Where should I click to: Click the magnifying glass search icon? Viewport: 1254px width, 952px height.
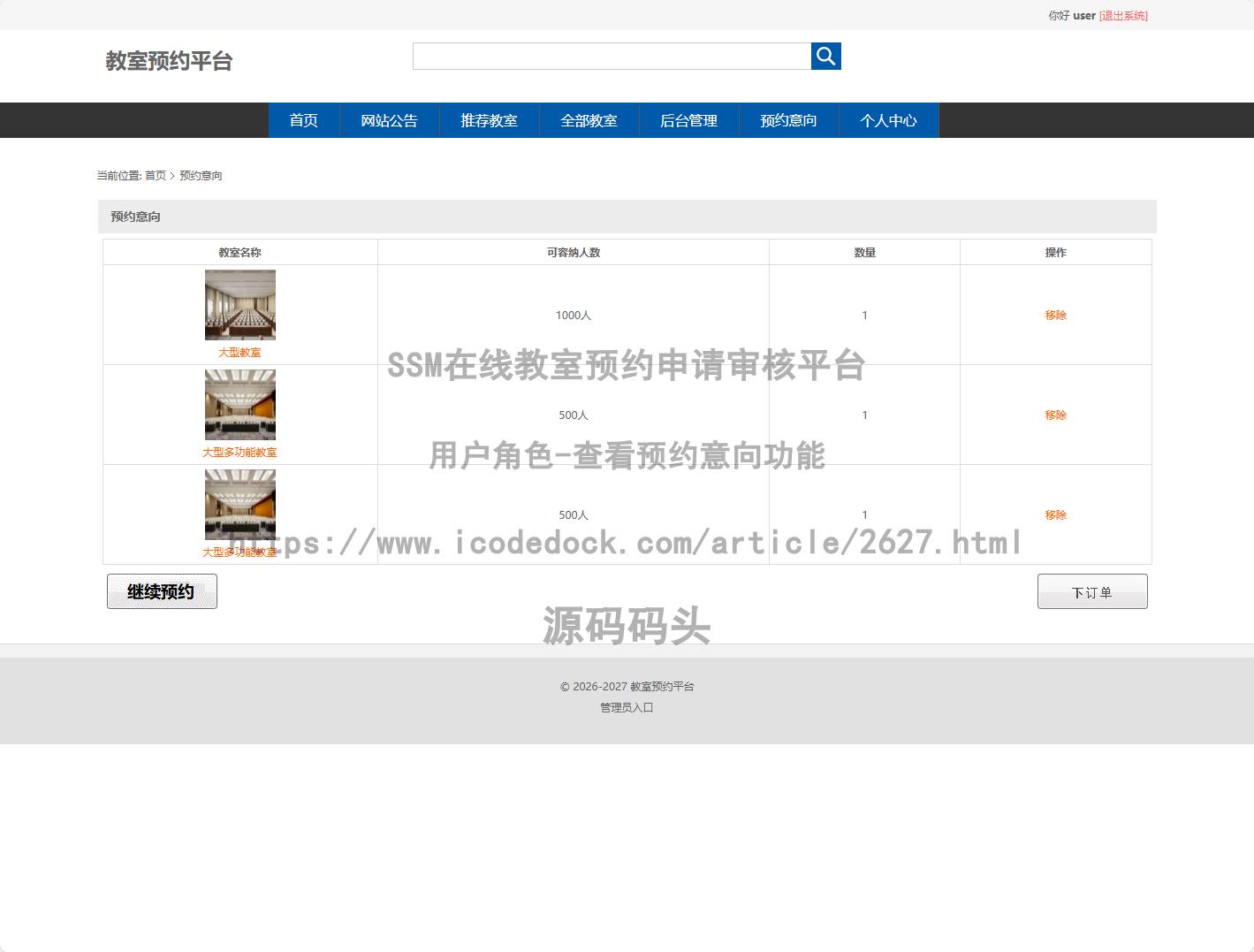(825, 57)
